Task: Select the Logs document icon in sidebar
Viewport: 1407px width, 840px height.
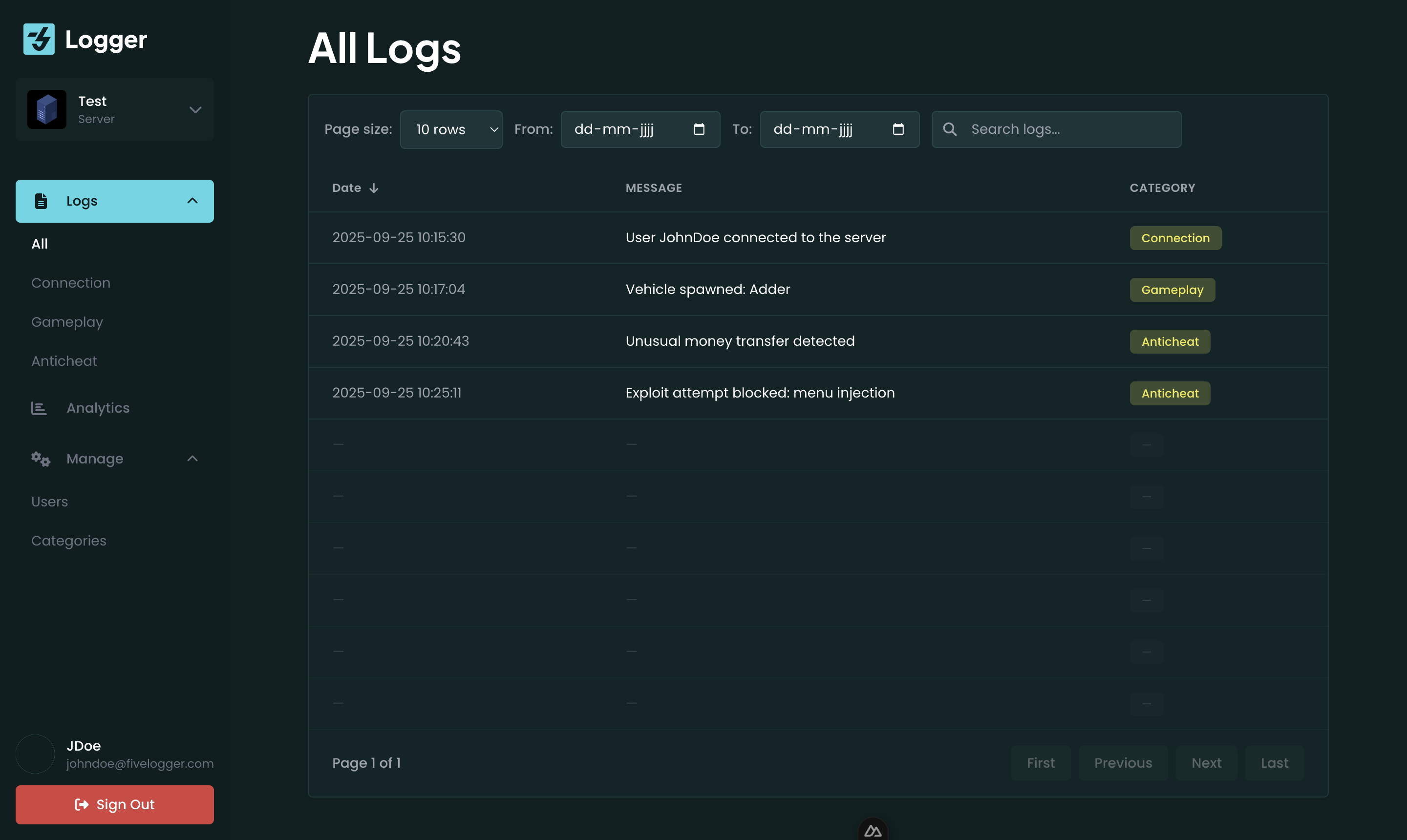Action: [x=40, y=200]
